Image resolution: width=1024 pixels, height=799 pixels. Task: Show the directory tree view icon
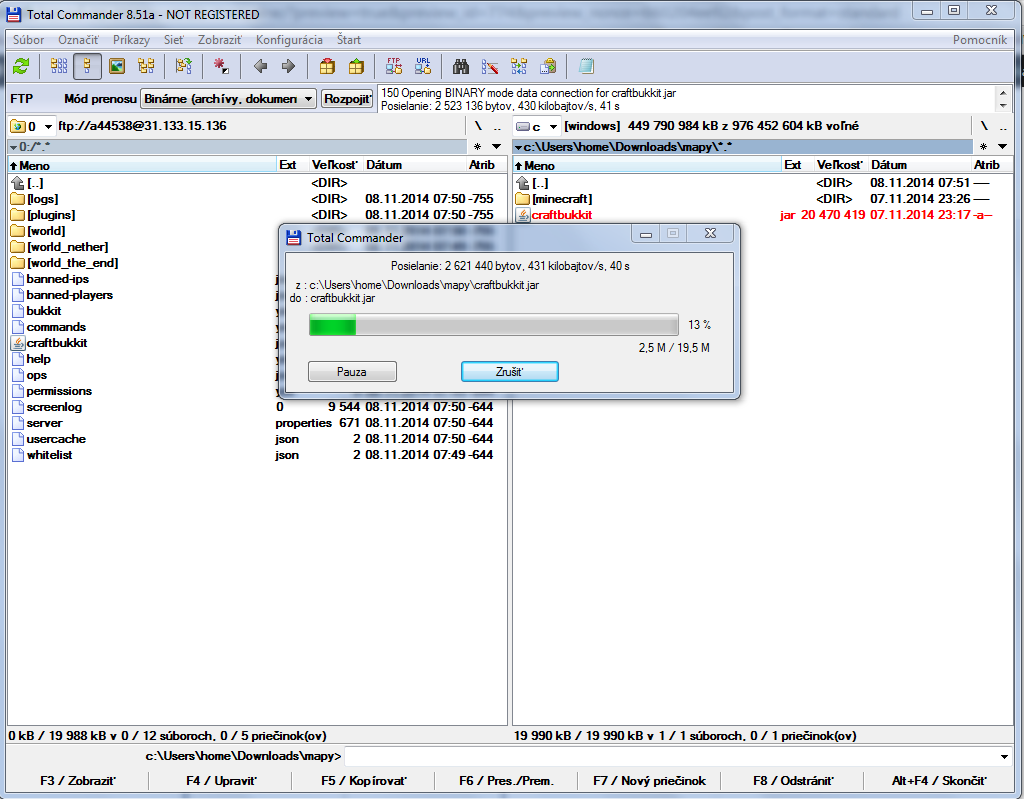pyautogui.click(x=146, y=66)
